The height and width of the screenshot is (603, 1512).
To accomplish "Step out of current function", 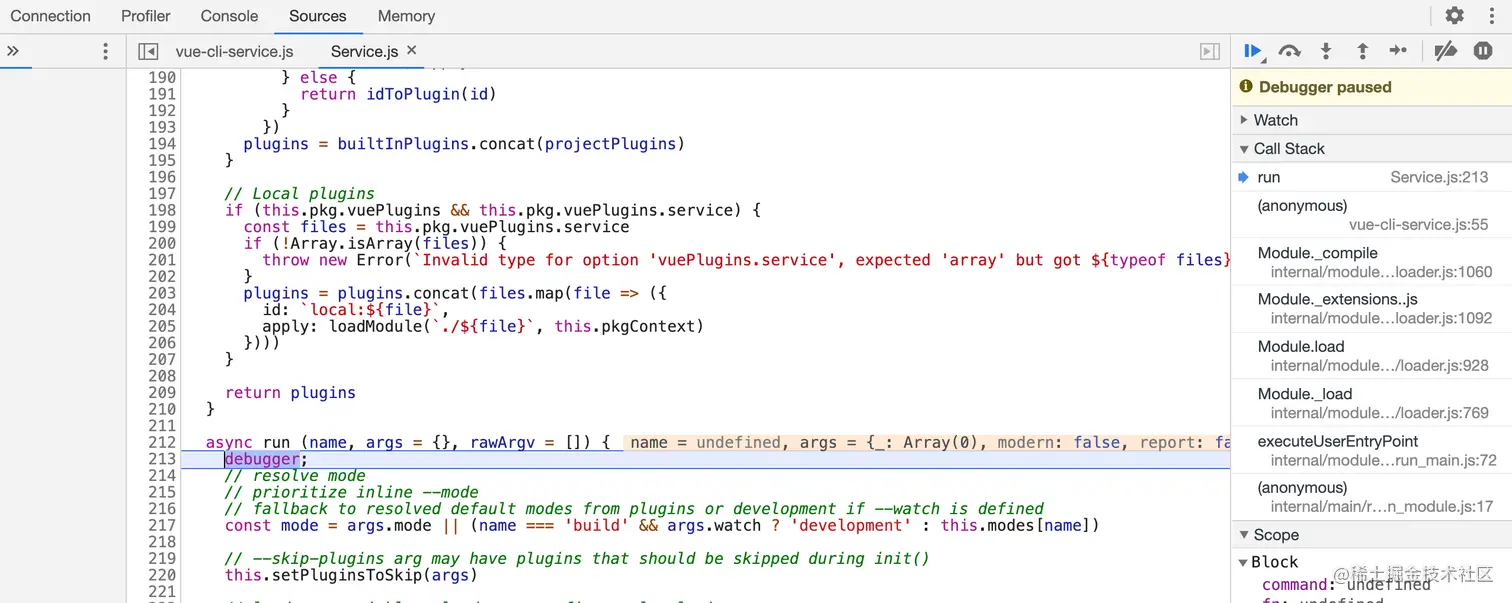I will pos(1362,51).
